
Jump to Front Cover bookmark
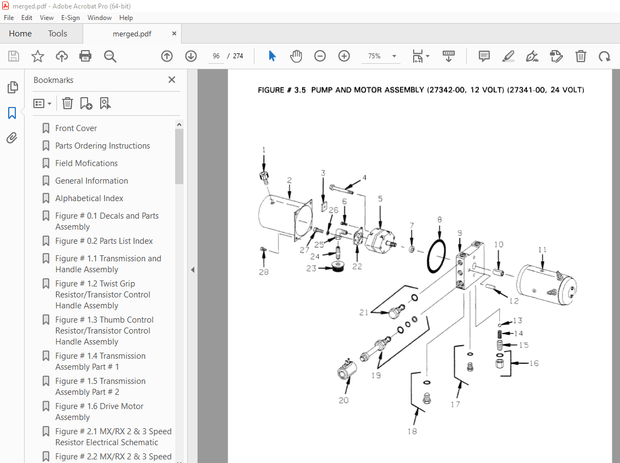coord(76,128)
